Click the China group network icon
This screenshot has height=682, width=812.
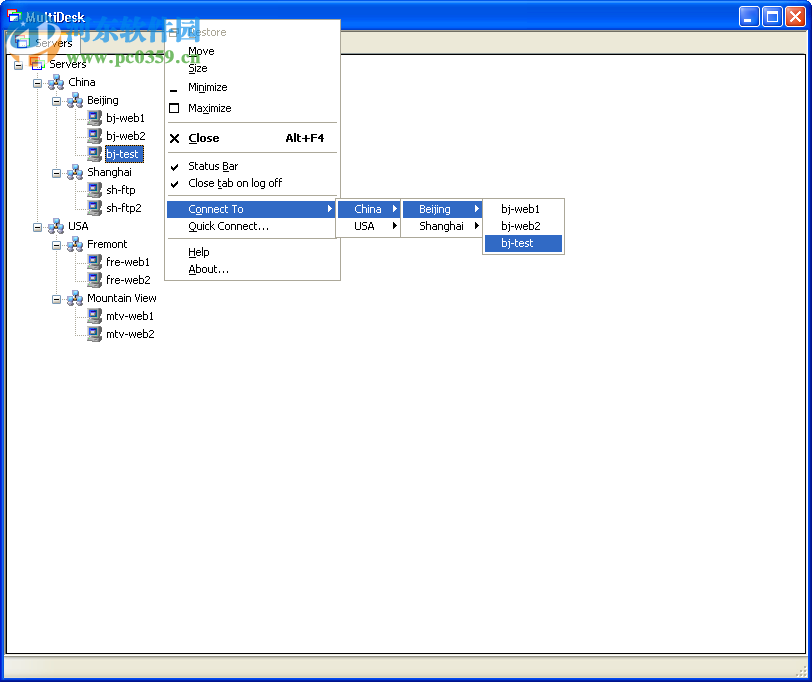pos(55,82)
